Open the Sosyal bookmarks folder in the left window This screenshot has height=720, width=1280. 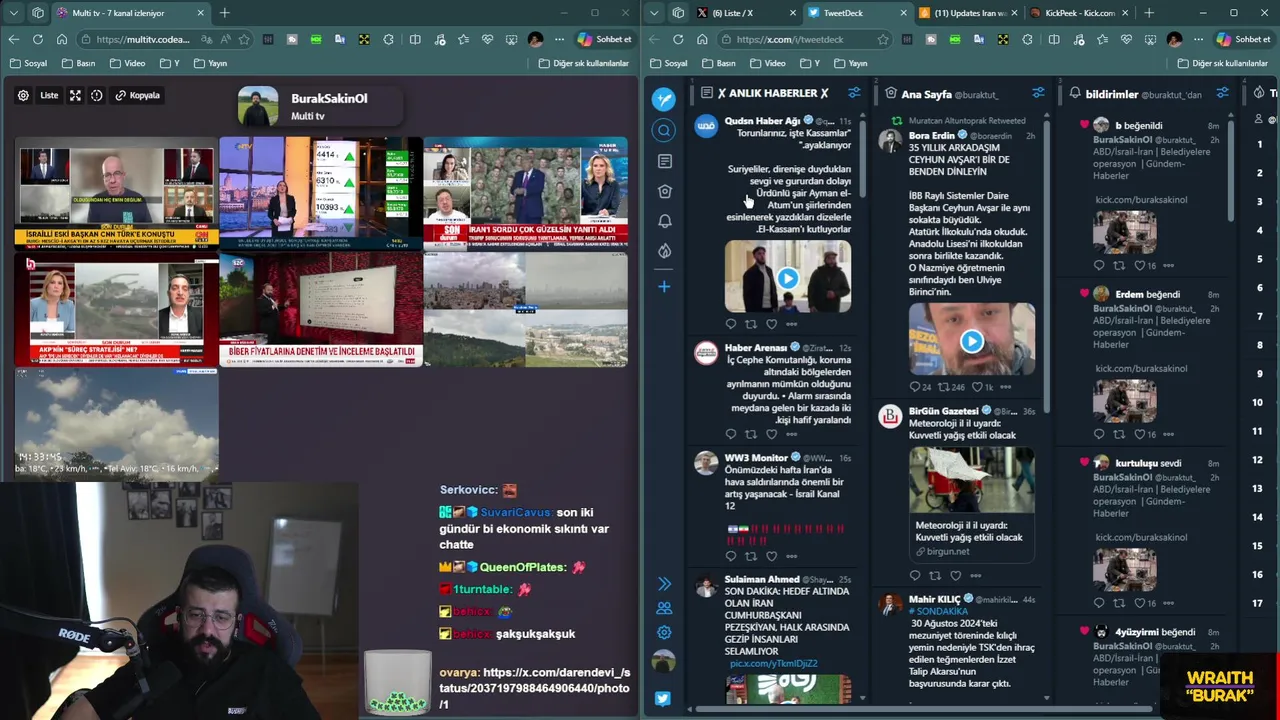28,63
